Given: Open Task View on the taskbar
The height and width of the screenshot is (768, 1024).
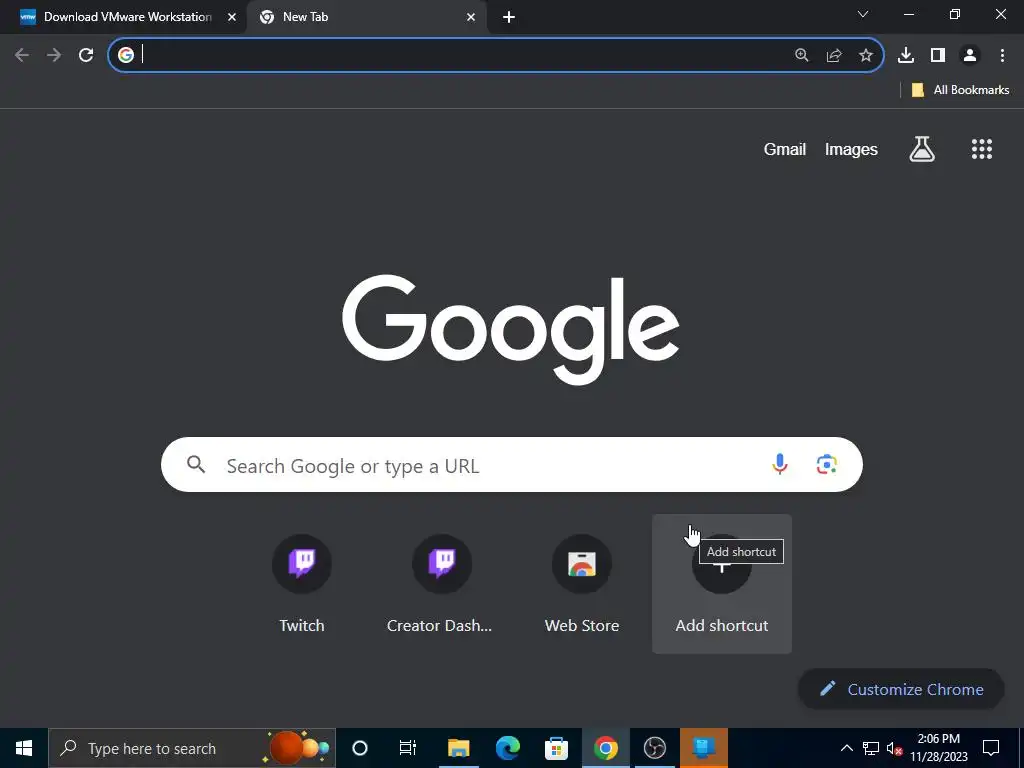Looking at the screenshot, I should [x=408, y=748].
